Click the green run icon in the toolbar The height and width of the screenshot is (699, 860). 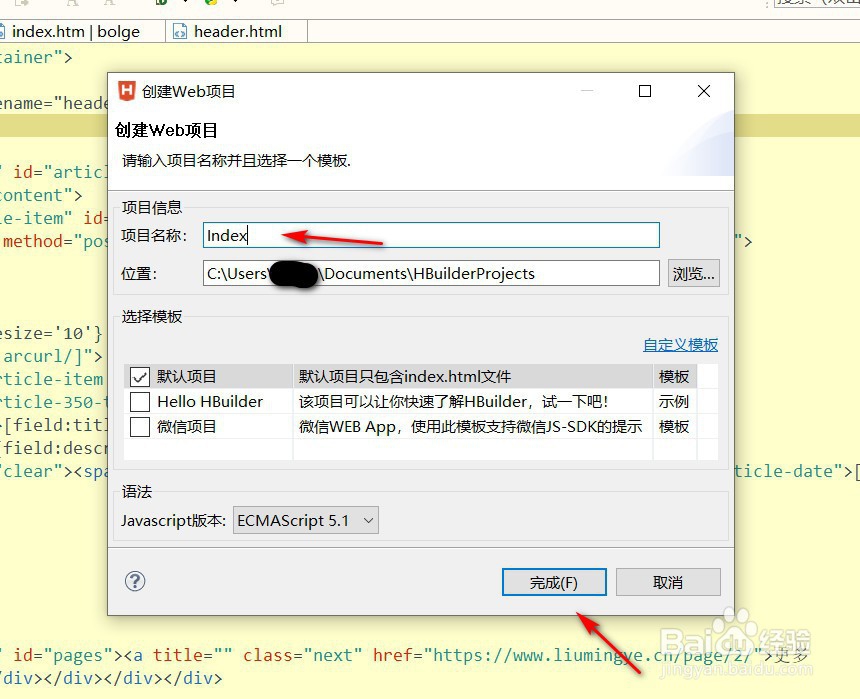coord(162,4)
